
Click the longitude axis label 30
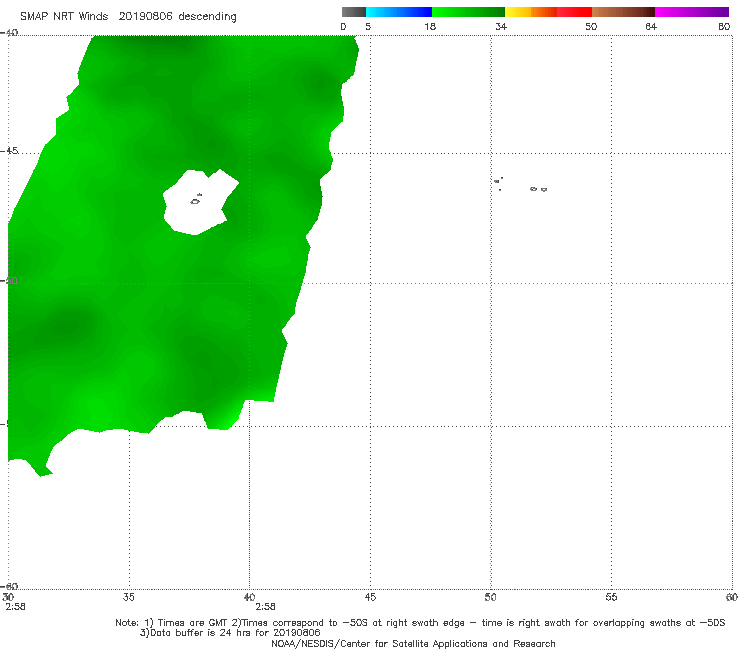pos(8,597)
